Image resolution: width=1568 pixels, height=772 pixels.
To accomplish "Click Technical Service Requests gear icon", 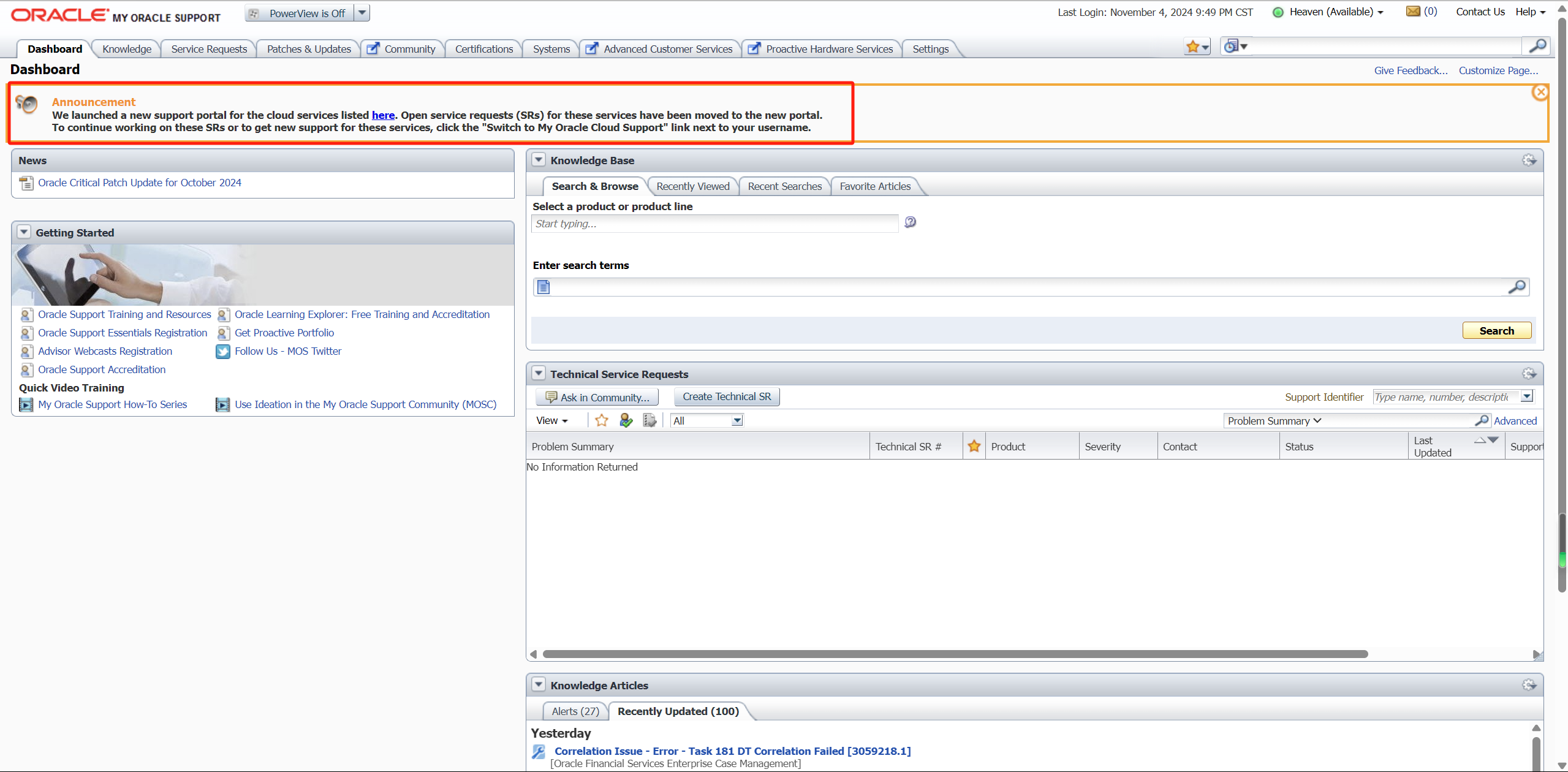I will point(1529,374).
